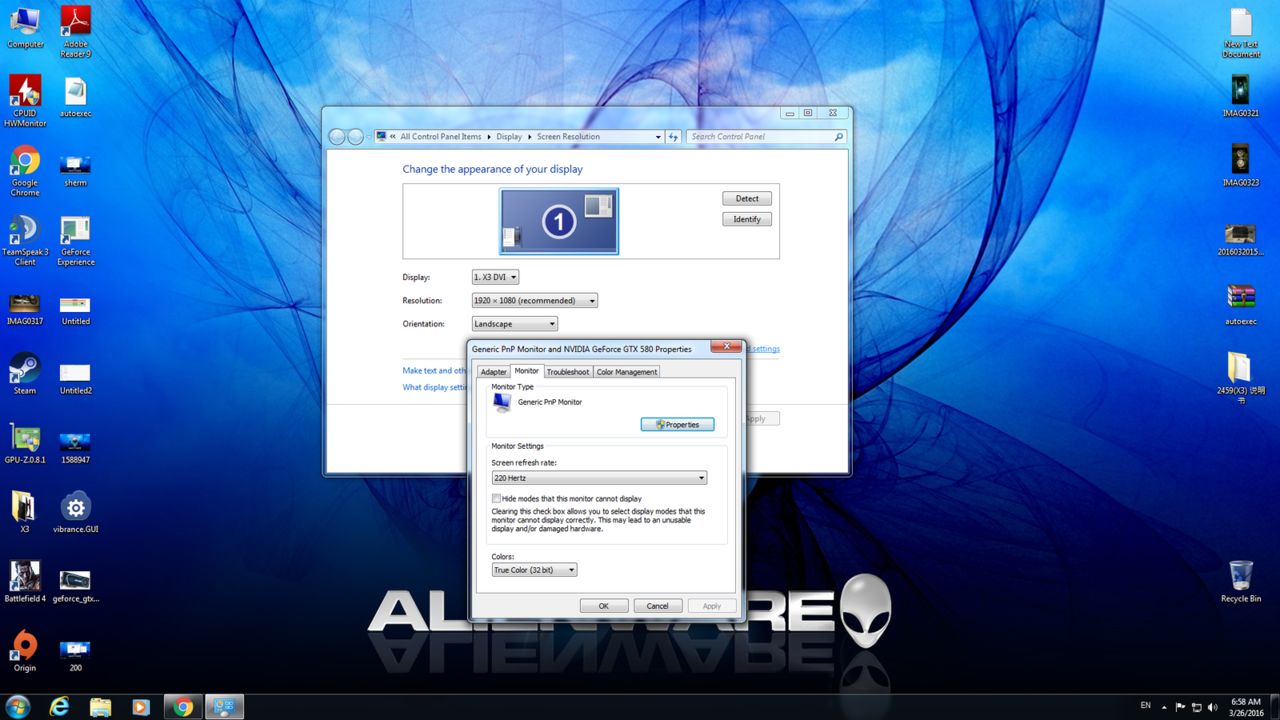Expand the Resolution dropdown
1280x720 pixels.
pos(534,300)
